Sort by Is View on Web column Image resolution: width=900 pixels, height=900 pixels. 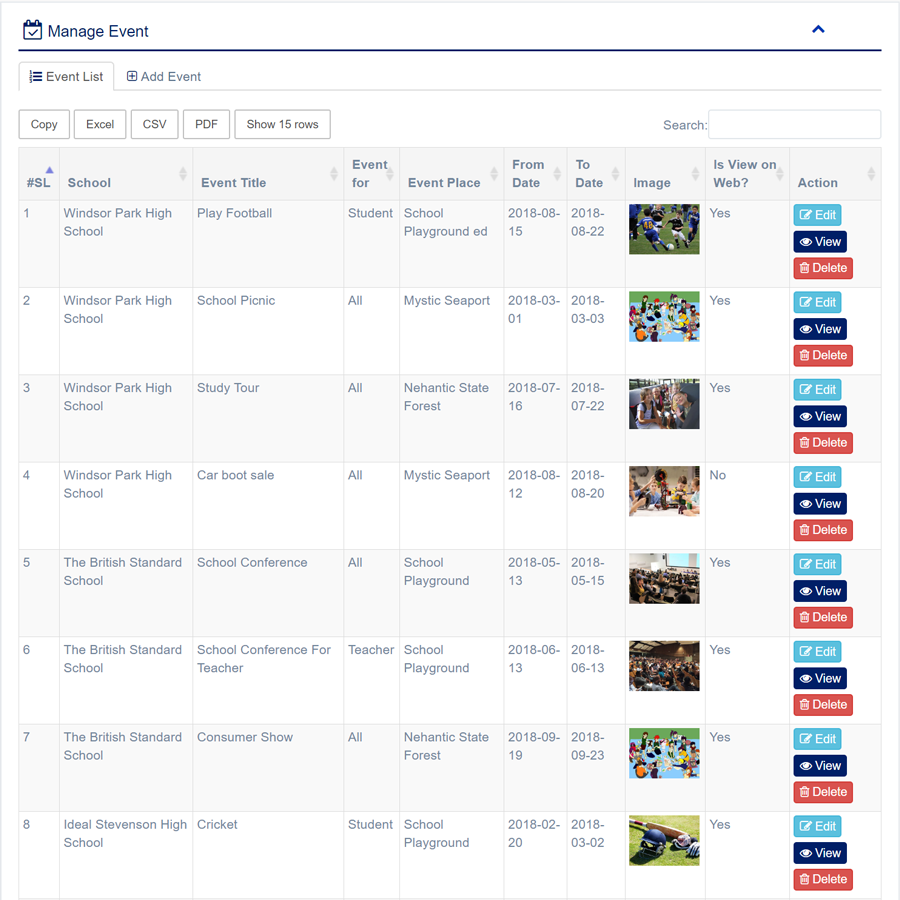pos(747,174)
